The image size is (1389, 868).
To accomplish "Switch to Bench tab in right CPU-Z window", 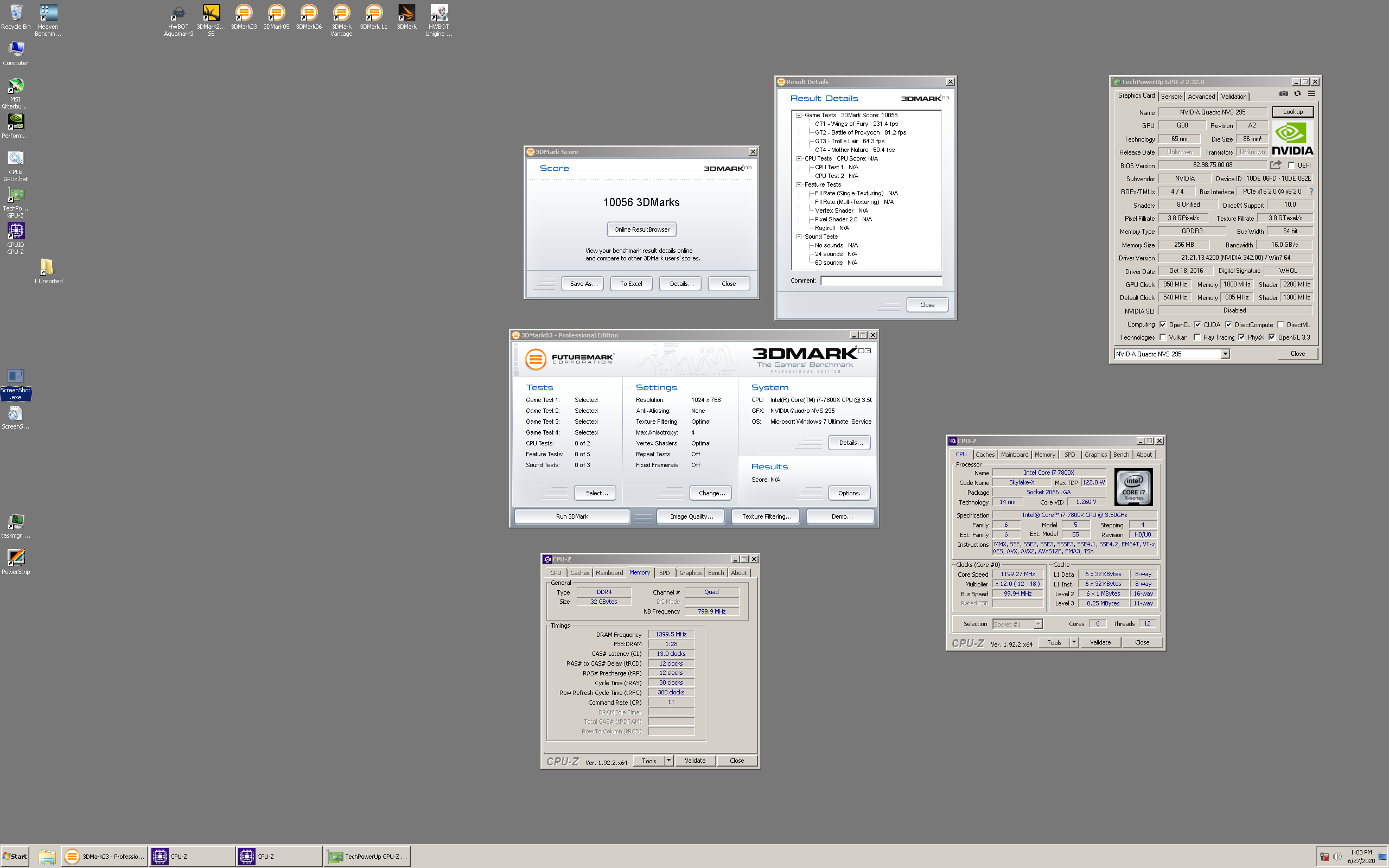I will [1121, 454].
